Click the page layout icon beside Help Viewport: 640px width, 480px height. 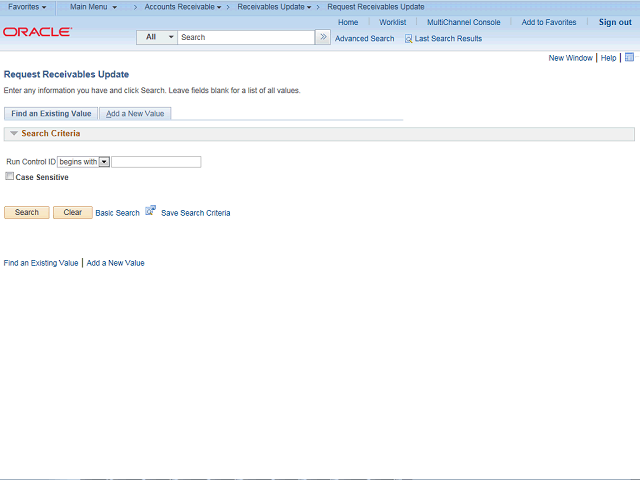(x=629, y=57)
